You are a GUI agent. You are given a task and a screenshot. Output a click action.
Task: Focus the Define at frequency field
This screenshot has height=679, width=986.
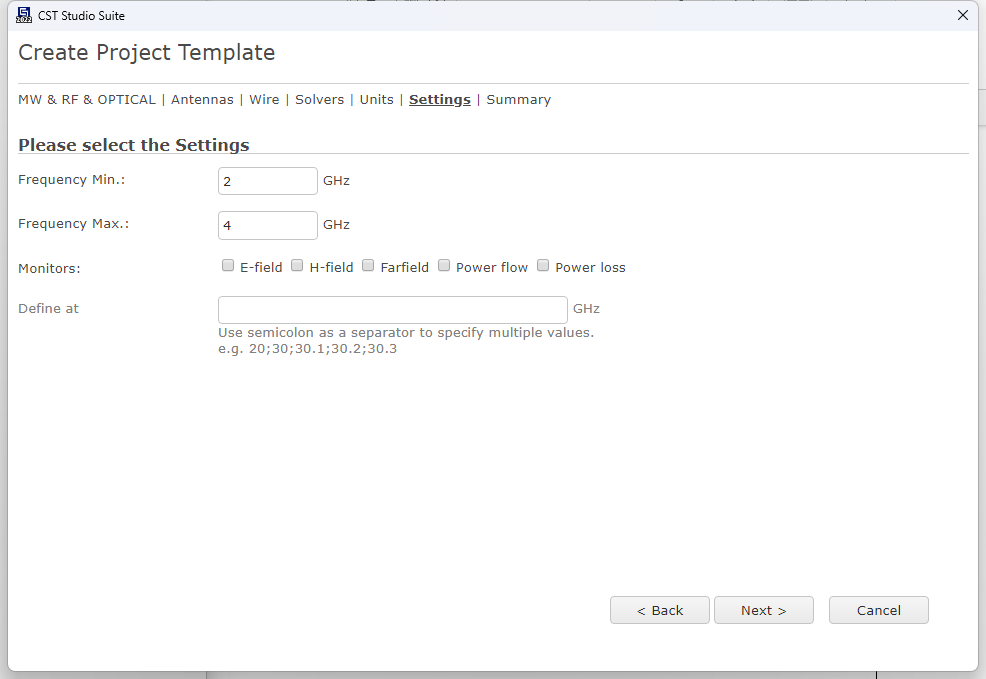[393, 310]
